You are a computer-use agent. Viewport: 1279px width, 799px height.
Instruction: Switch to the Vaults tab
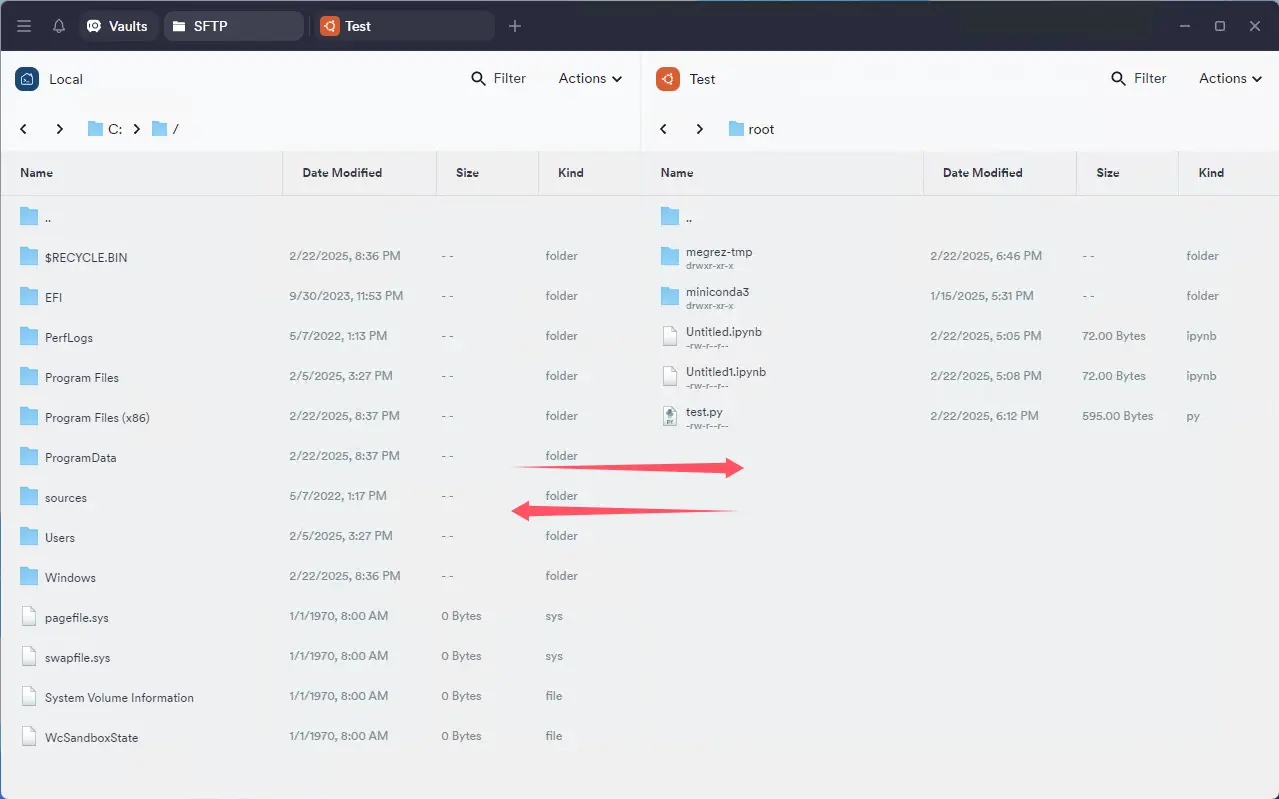coord(118,26)
